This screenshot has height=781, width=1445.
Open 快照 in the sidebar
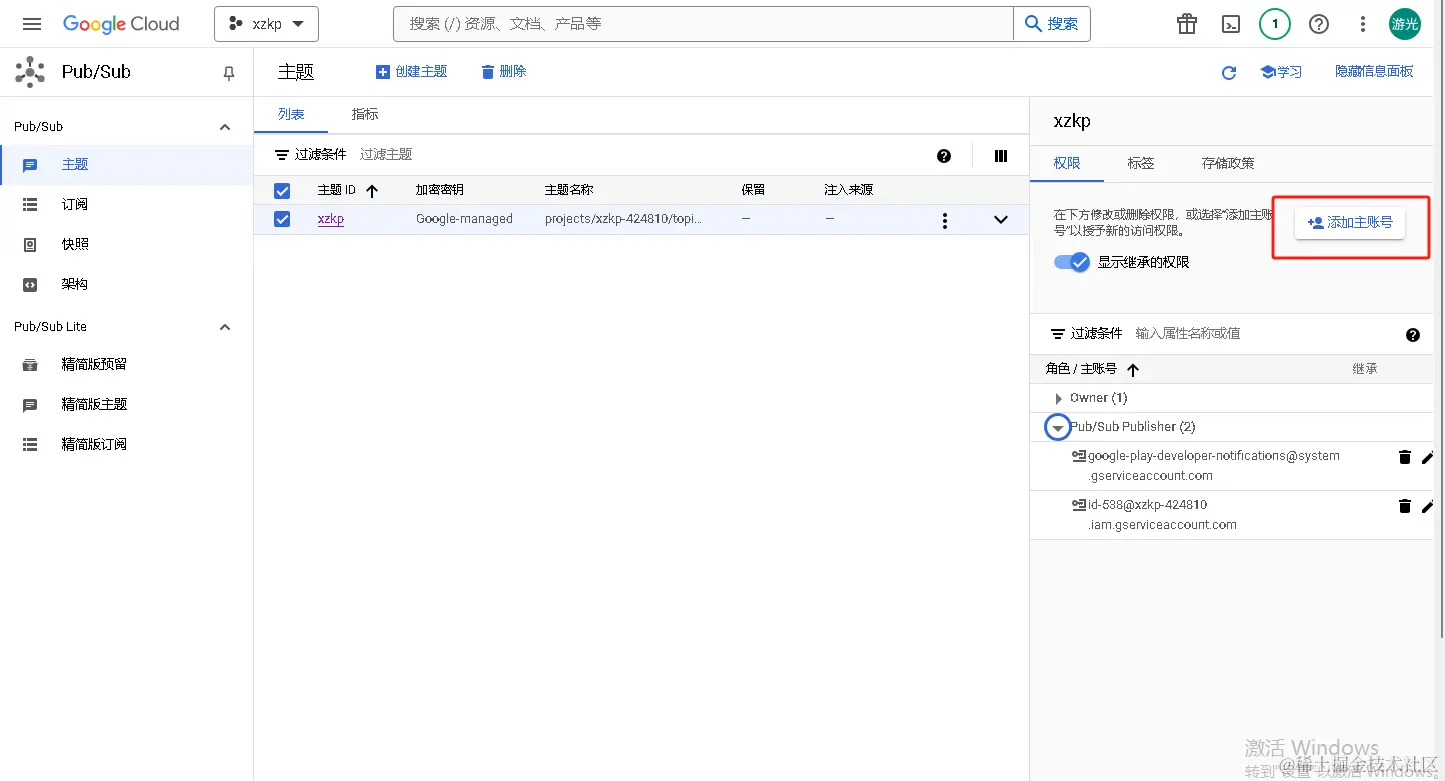(x=126, y=244)
